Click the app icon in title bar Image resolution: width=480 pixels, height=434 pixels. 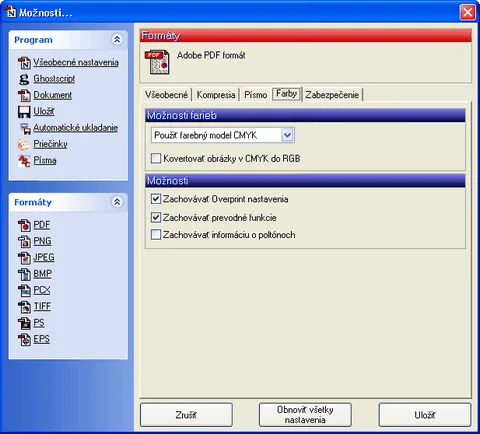(x=10, y=12)
